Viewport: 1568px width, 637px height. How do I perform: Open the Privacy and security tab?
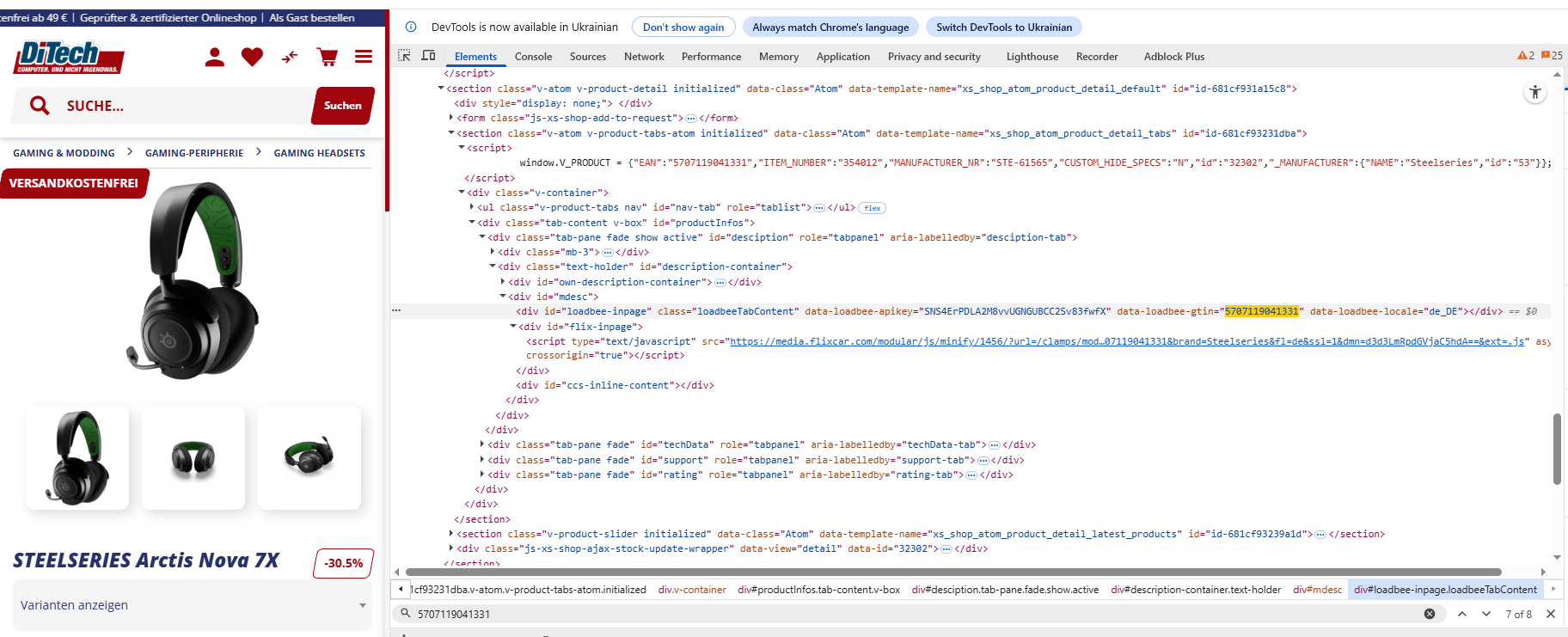[934, 56]
